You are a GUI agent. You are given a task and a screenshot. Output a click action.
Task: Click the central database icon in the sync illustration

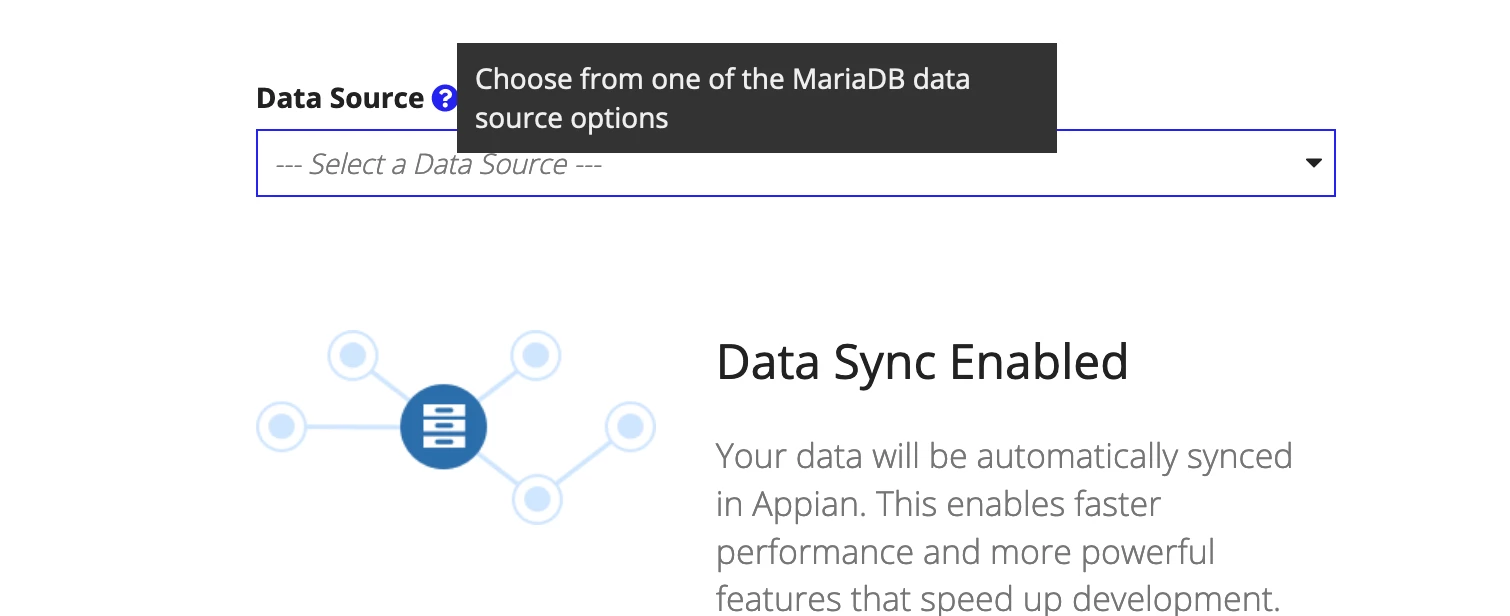tap(443, 427)
